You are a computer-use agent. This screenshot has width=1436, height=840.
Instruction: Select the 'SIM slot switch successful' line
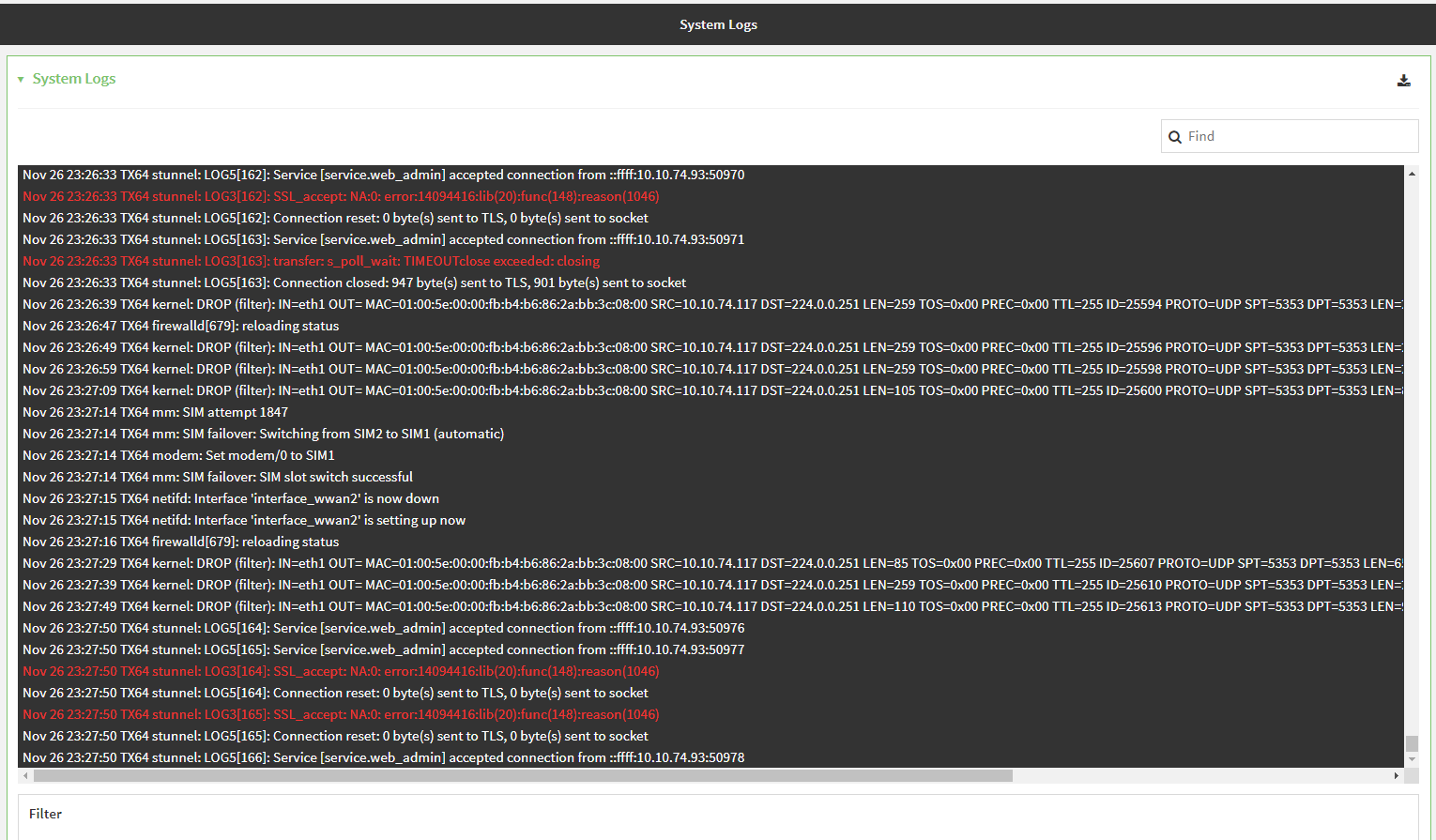click(218, 477)
